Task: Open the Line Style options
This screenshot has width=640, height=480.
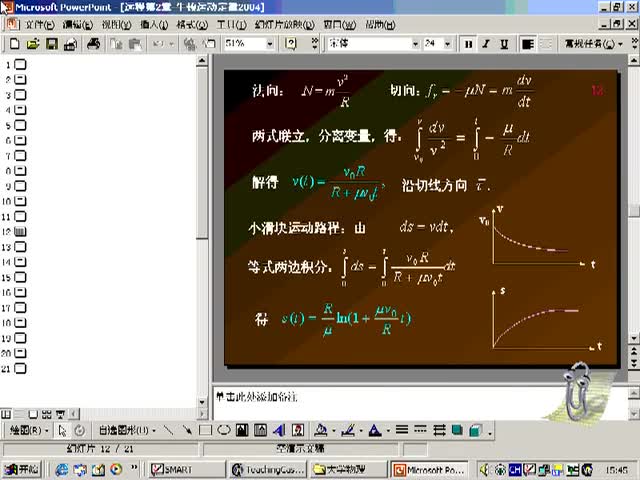Action: coord(402,430)
